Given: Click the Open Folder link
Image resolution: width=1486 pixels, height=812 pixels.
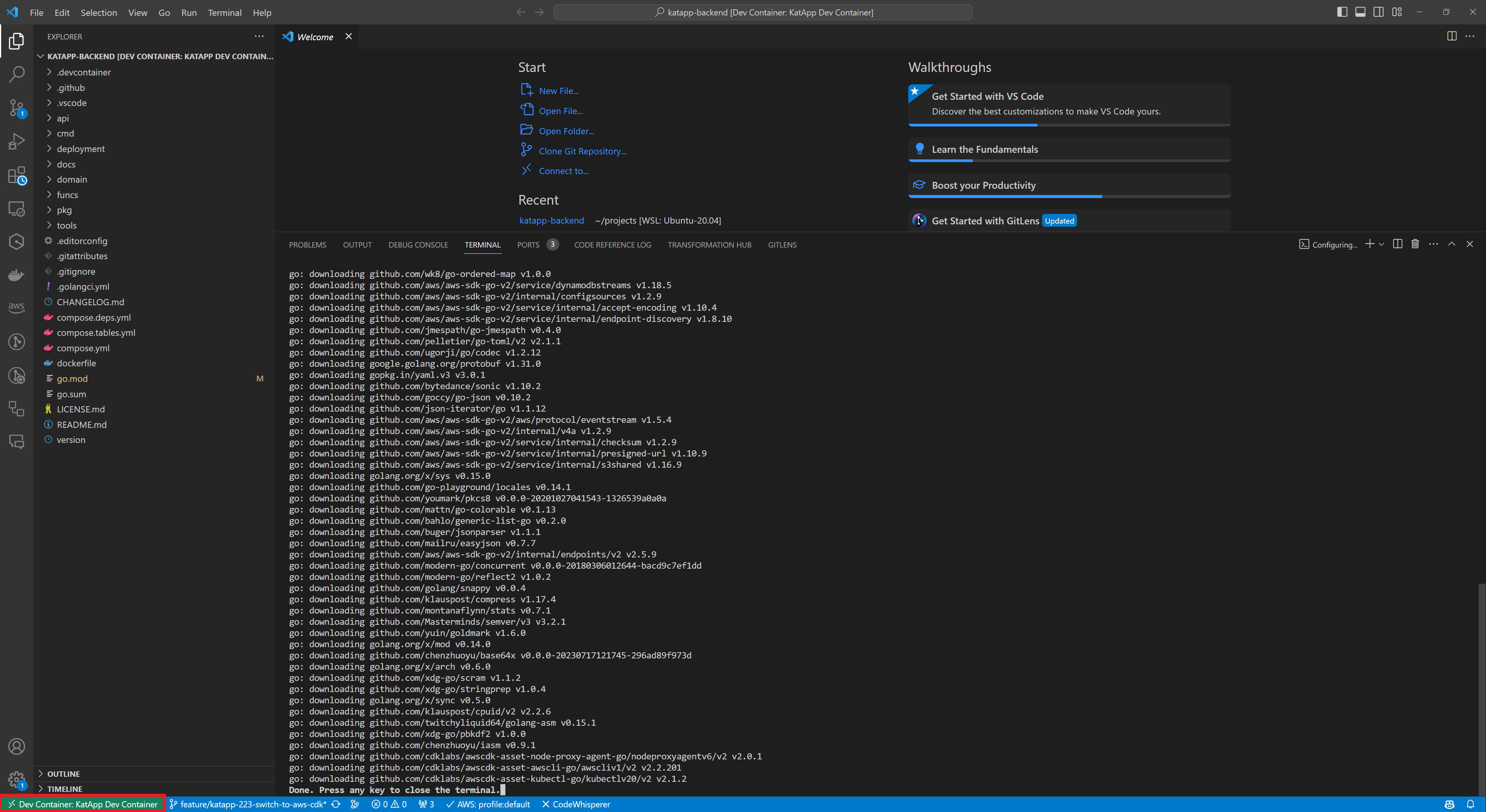Looking at the screenshot, I should click(566, 131).
